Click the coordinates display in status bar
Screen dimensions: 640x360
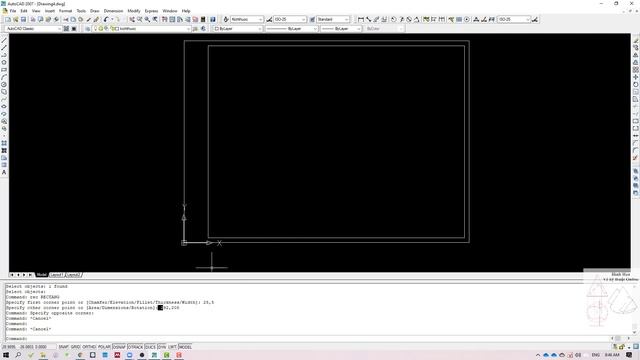coord(29,347)
